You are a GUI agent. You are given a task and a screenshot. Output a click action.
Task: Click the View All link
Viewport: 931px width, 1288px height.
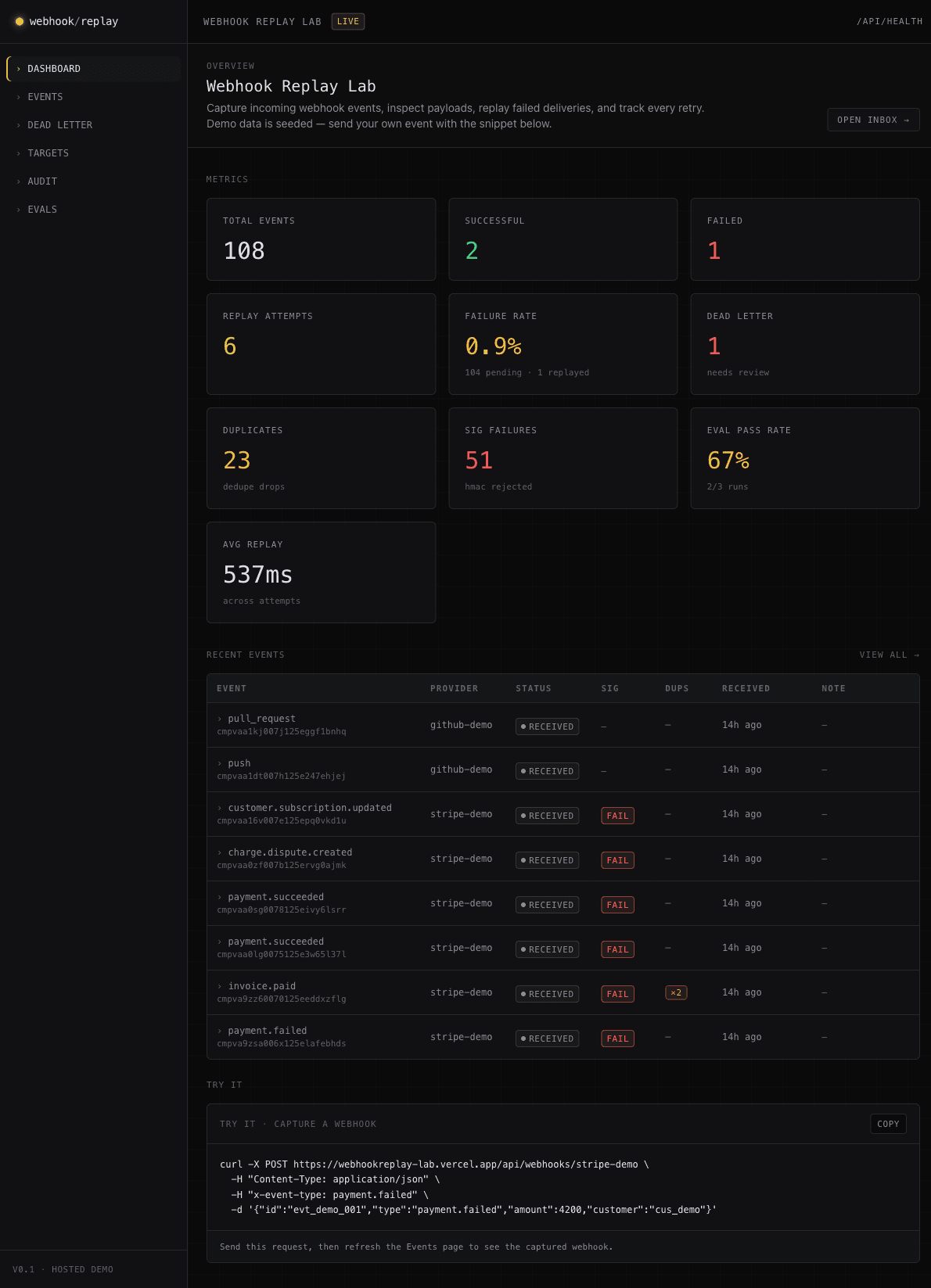pyautogui.click(x=890, y=655)
